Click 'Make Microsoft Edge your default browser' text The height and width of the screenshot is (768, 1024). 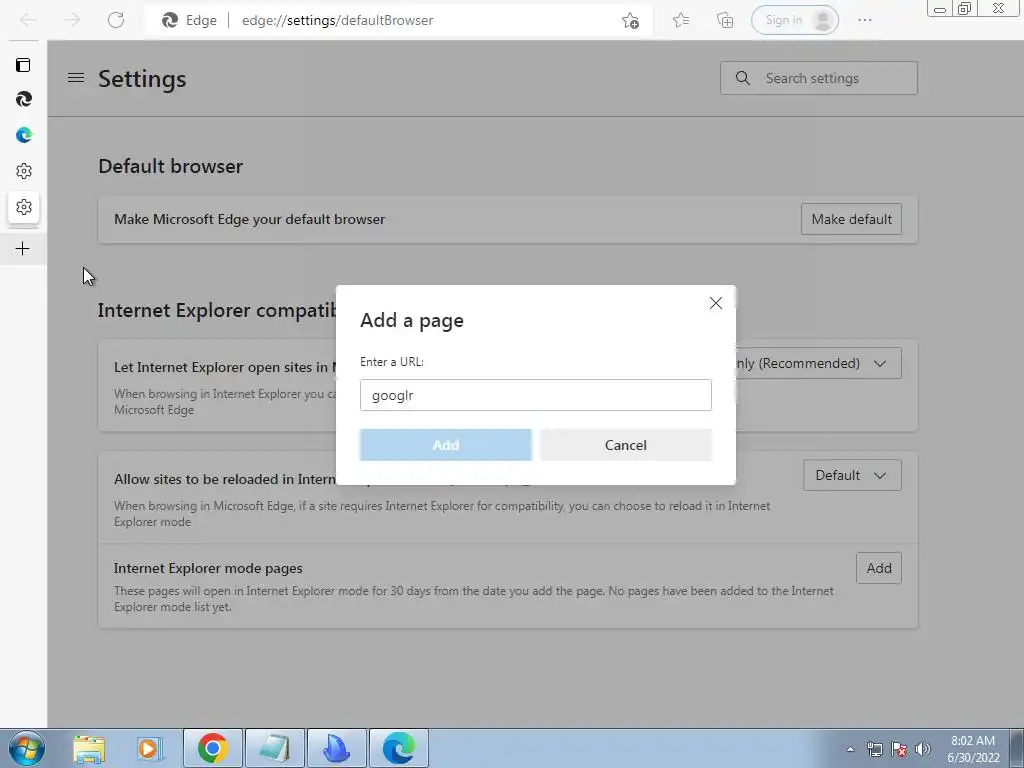coord(249,219)
